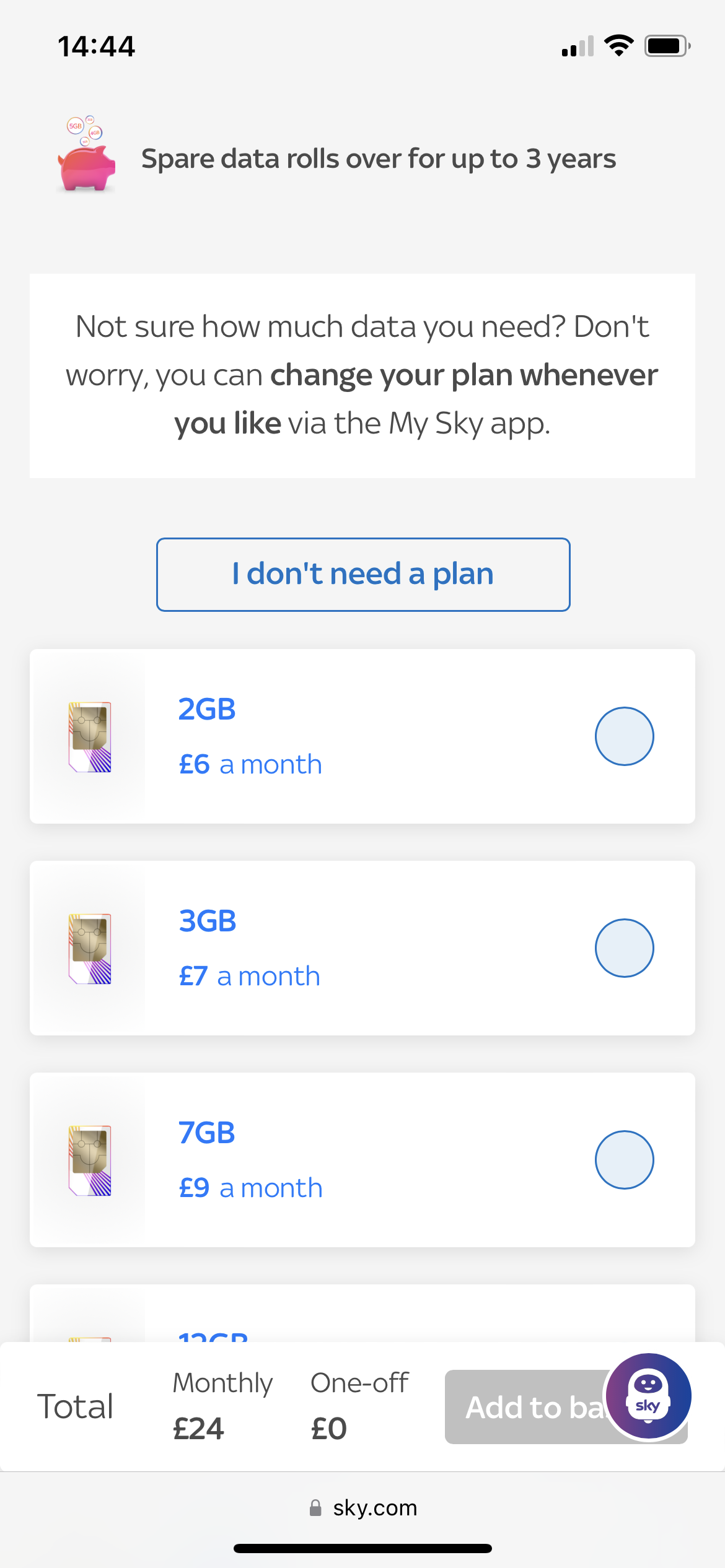Click the 'Spare data rolls over' heading
The width and height of the screenshot is (725, 1568).
(x=379, y=159)
